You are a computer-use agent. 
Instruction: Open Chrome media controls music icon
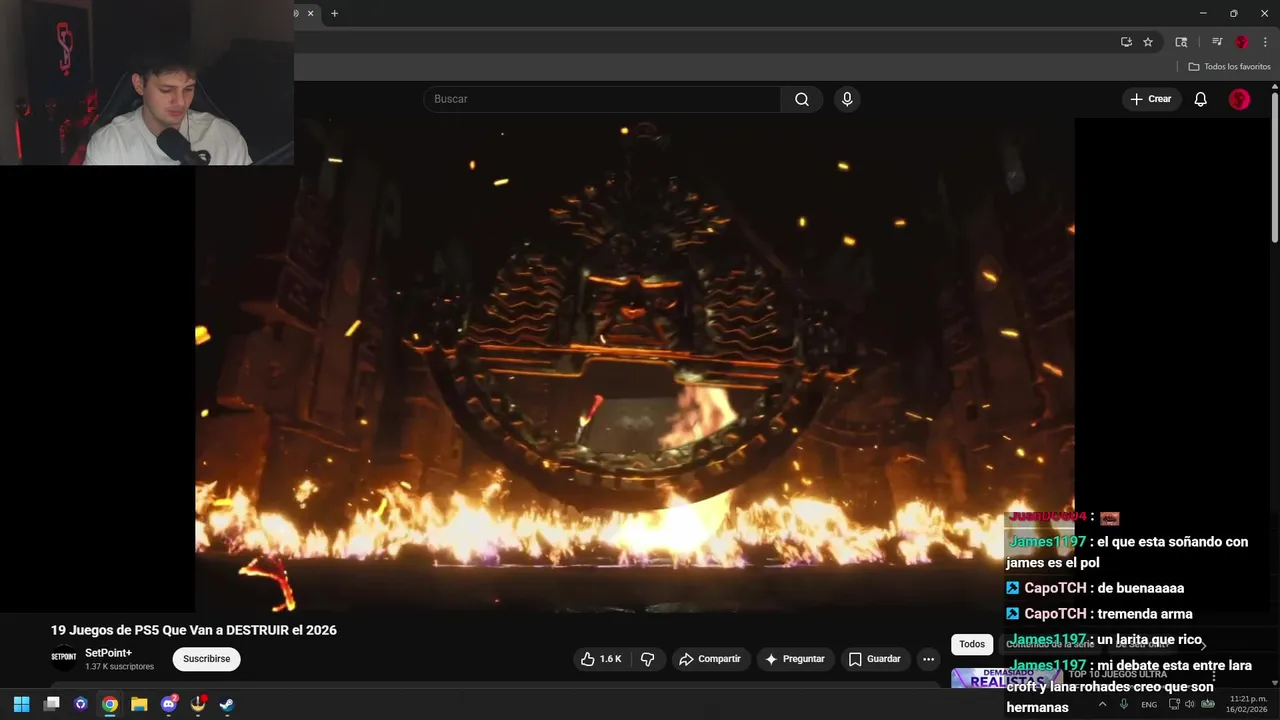point(1217,42)
